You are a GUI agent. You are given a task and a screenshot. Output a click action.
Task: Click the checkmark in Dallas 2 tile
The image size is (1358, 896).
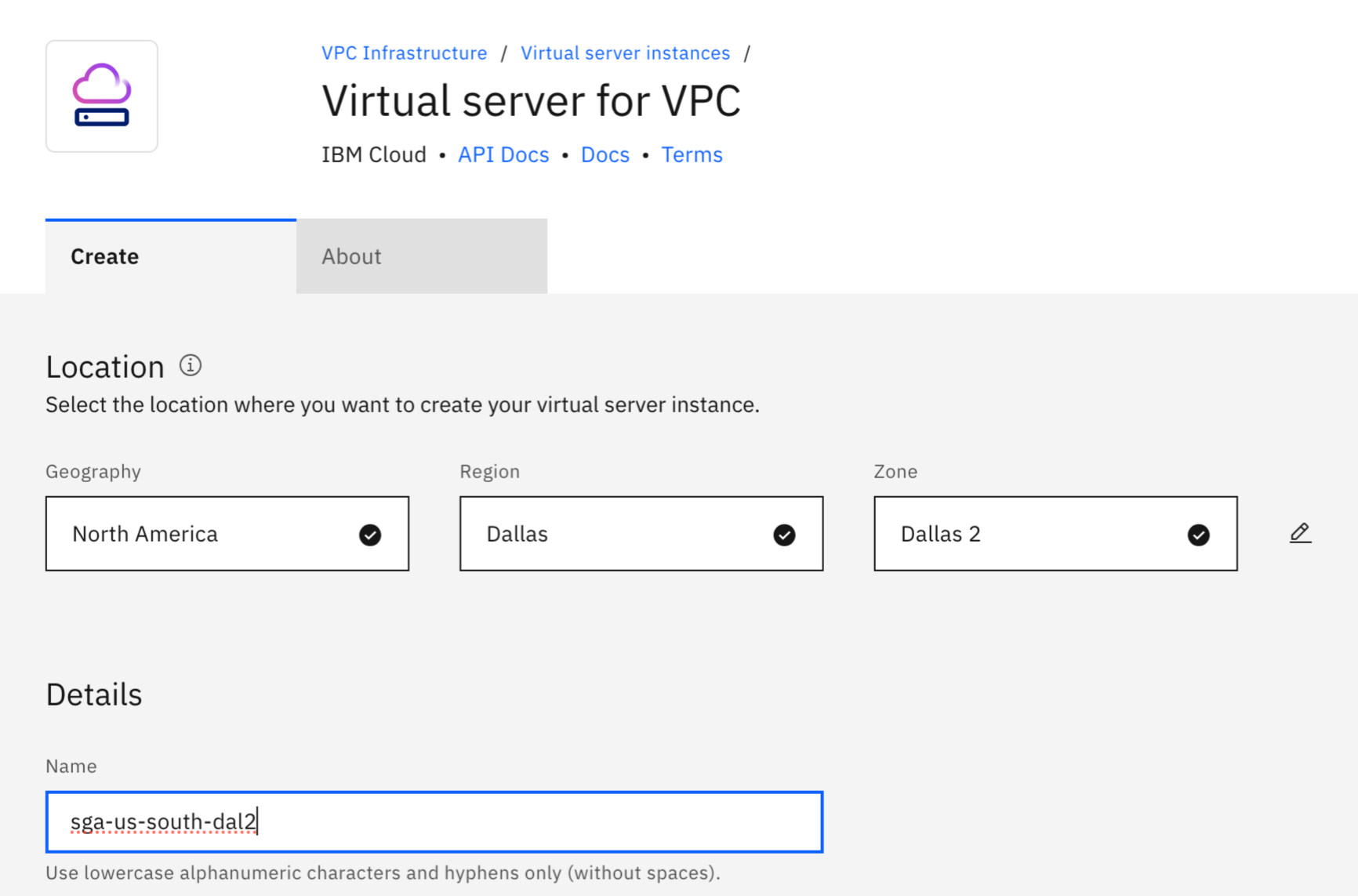pos(1198,535)
